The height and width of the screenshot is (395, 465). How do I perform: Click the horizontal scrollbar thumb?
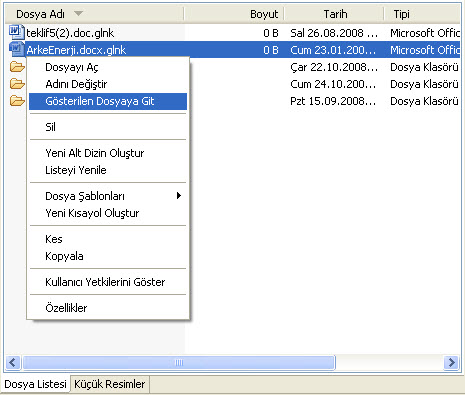pos(179,362)
